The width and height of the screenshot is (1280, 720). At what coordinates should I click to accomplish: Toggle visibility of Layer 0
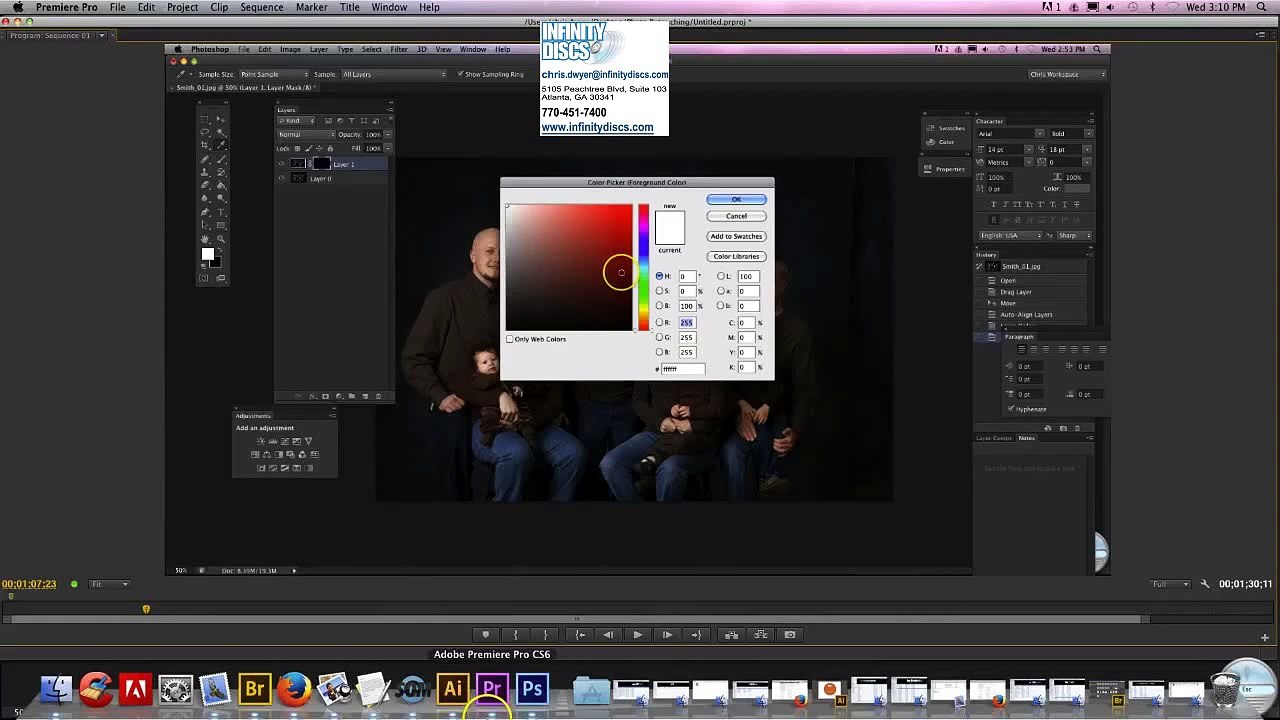[281, 179]
